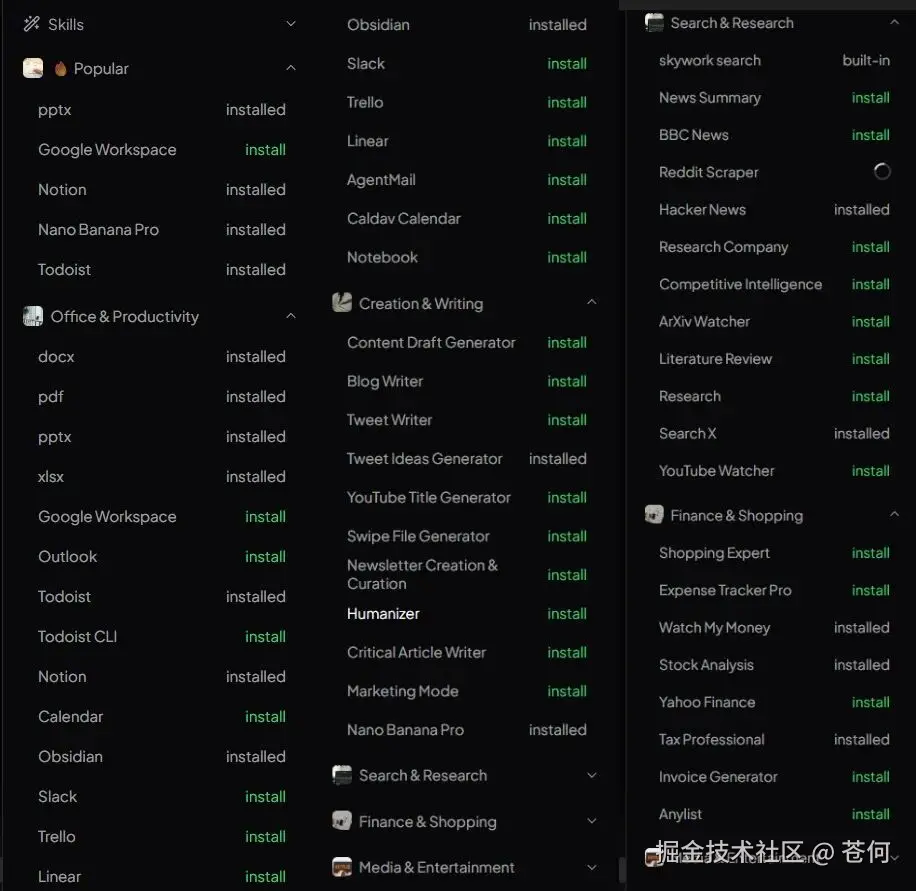Expand the Finance & Shopping section in middle column
Screen dimensions: 916x891
tap(591, 821)
